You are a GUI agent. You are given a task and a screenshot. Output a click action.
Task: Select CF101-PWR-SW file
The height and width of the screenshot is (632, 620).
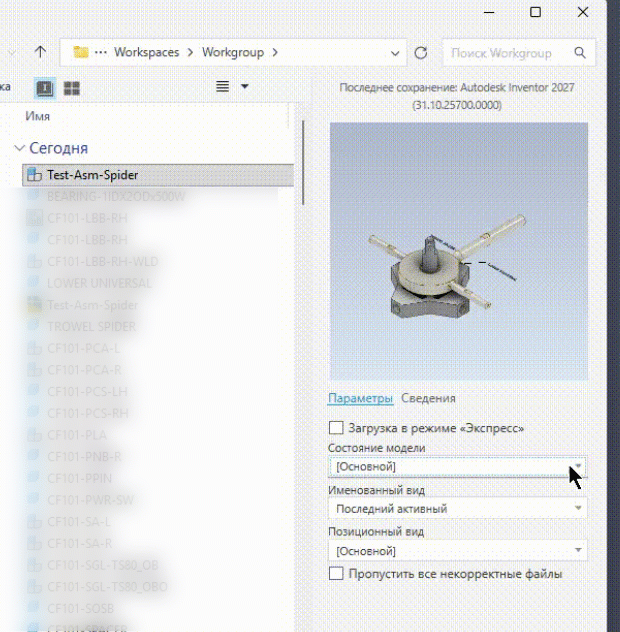pos(90,500)
